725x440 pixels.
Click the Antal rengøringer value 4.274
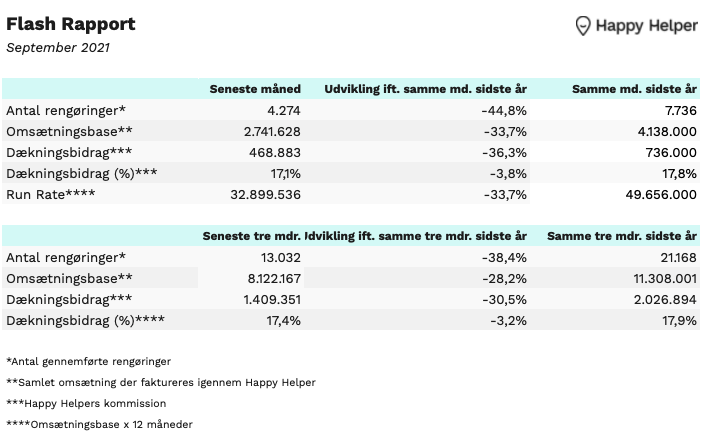coord(281,110)
